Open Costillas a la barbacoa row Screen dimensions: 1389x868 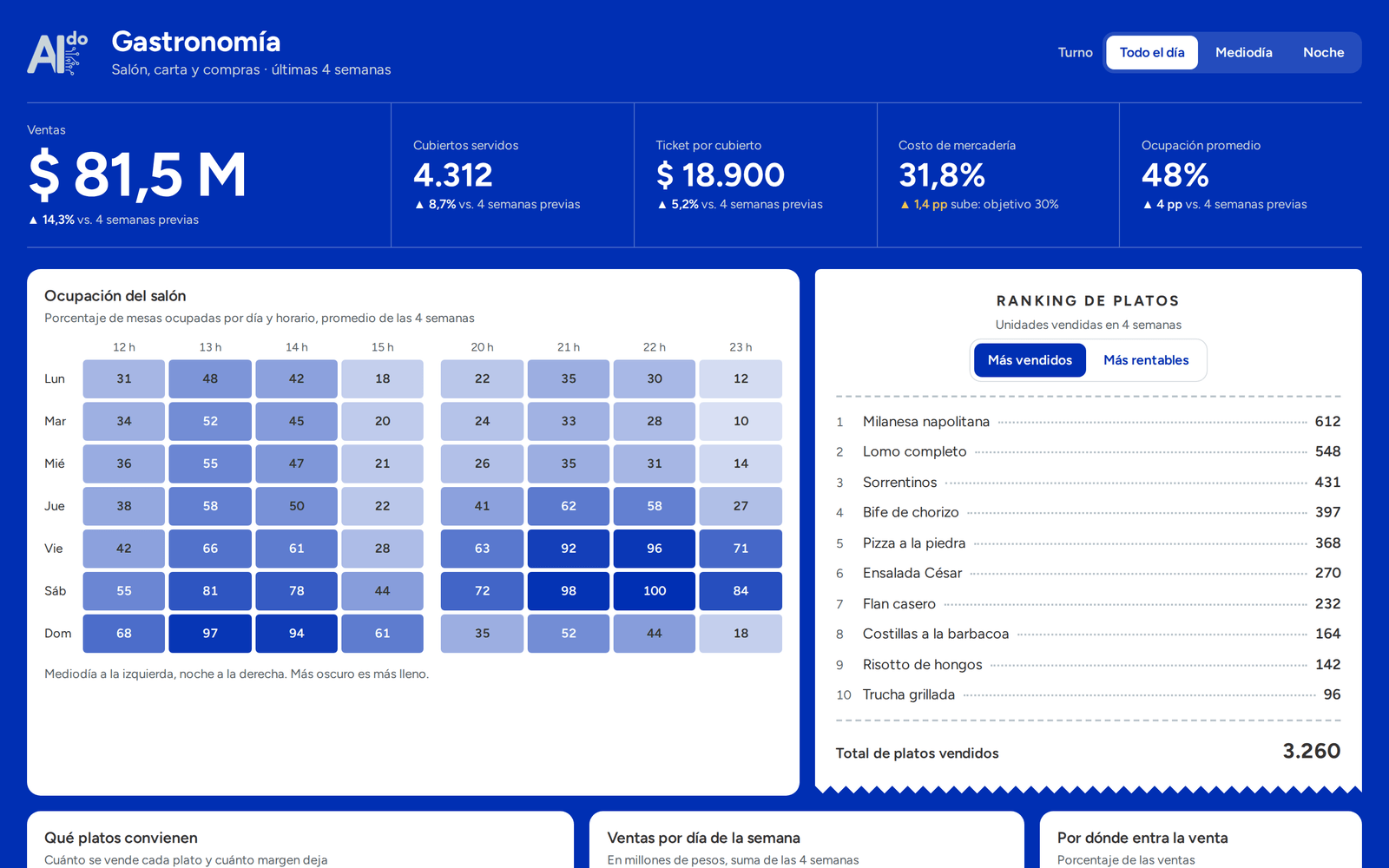[1088, 635]
